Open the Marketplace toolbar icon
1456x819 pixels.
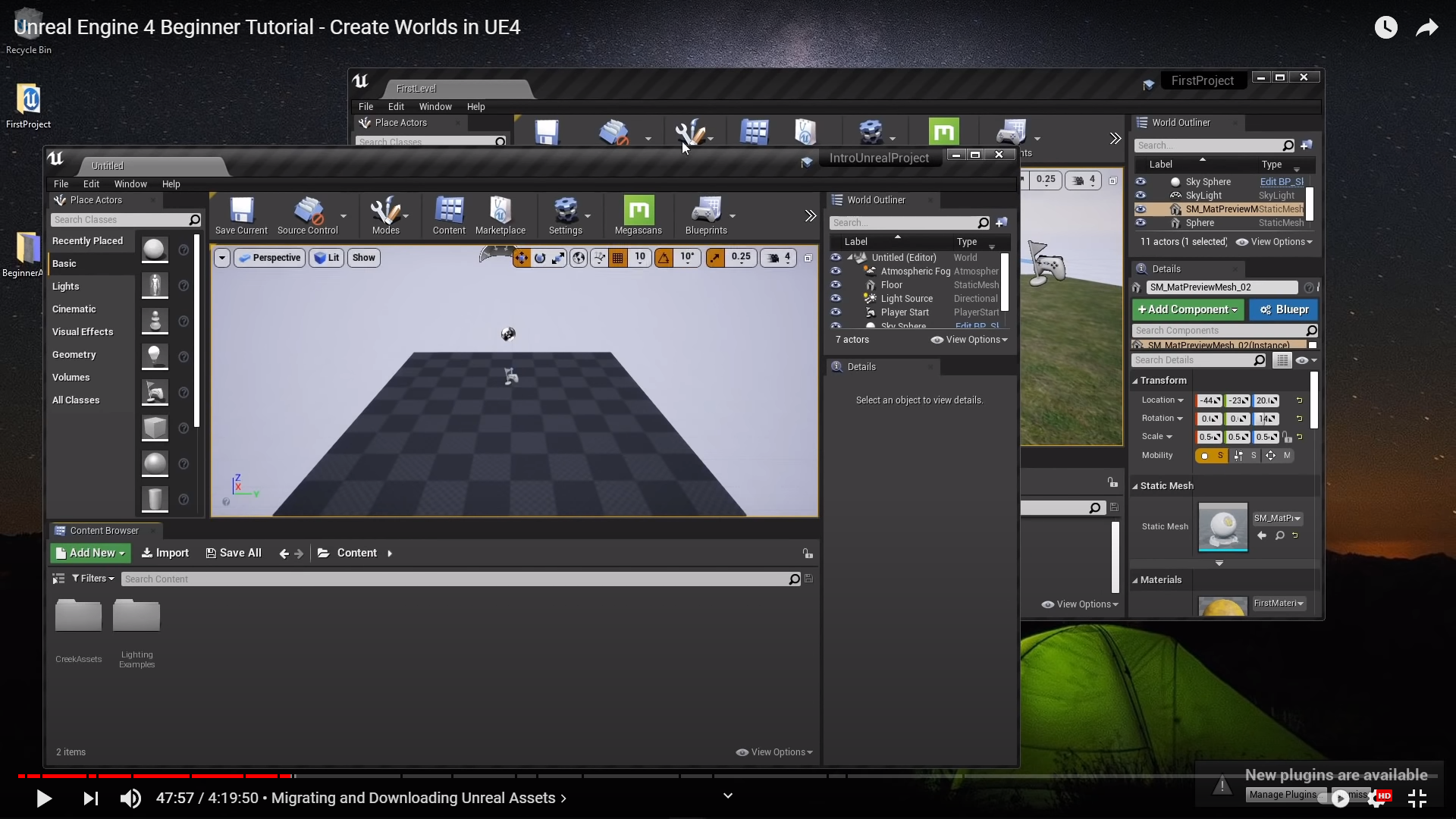point(500,212)
